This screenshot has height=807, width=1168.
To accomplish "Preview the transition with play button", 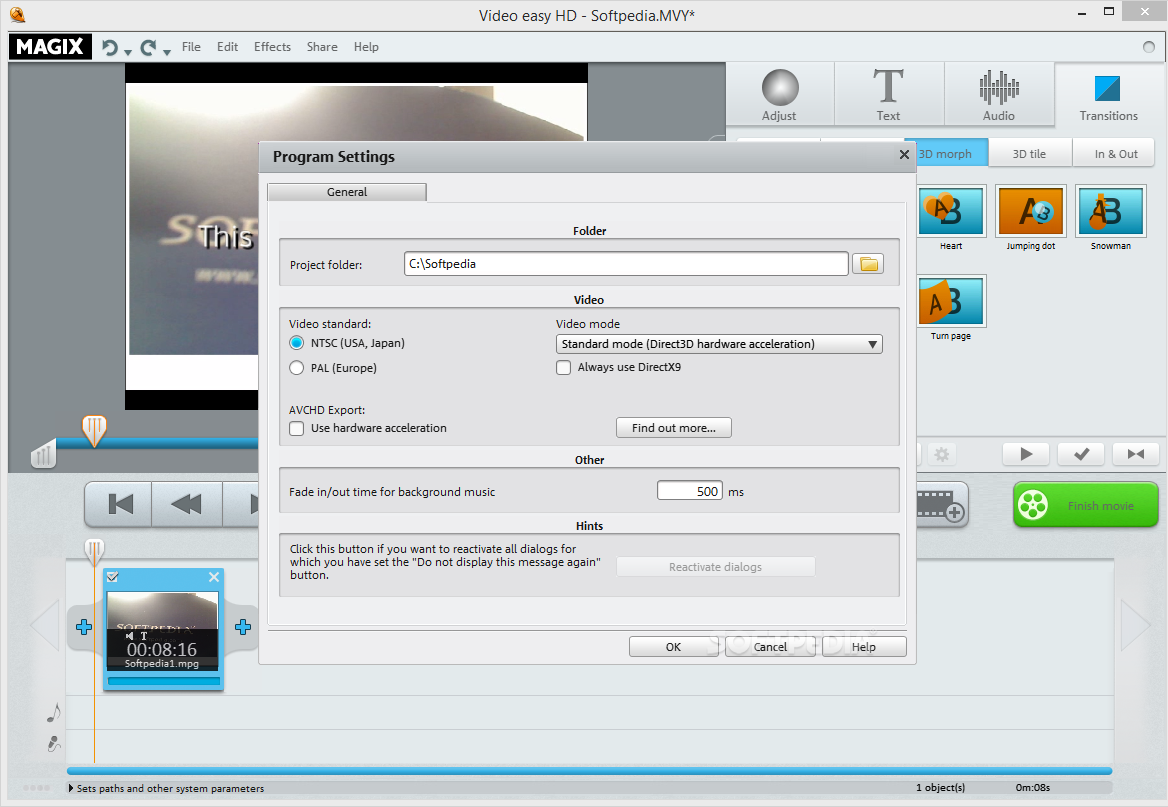I will [1026, 454].
